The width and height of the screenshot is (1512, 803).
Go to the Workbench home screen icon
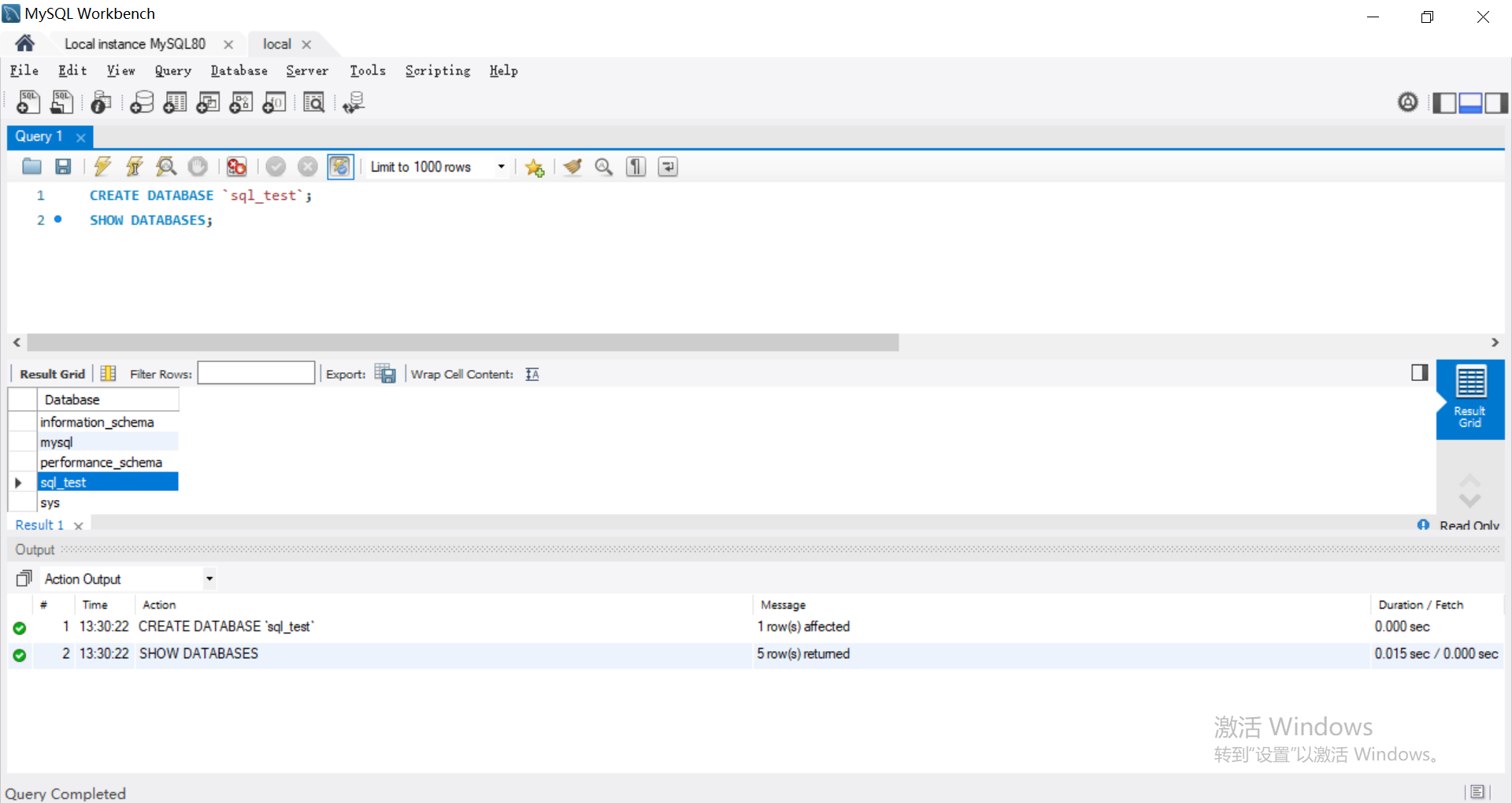pos(24,43)
